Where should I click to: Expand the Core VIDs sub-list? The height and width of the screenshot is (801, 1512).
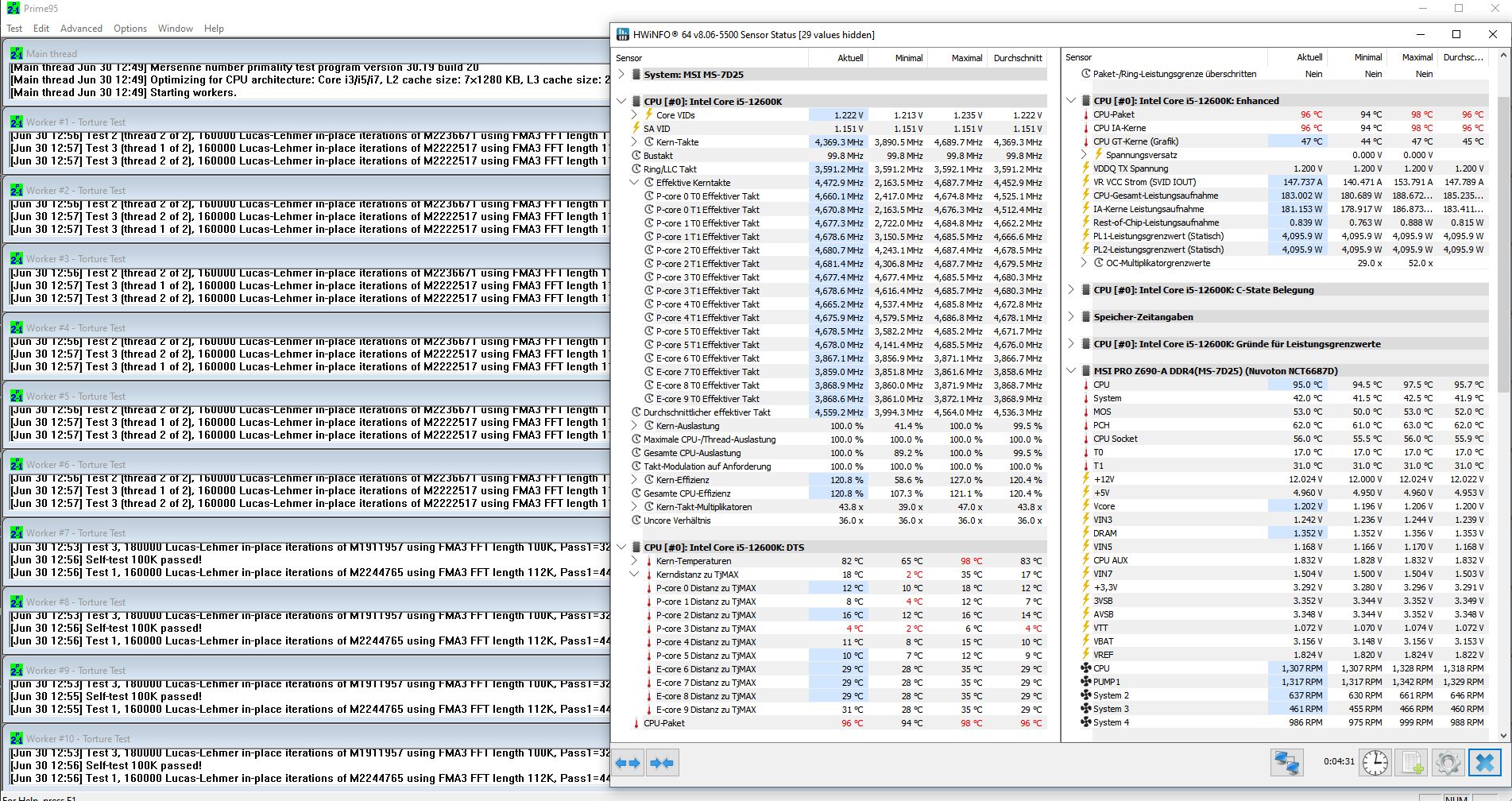634,115
